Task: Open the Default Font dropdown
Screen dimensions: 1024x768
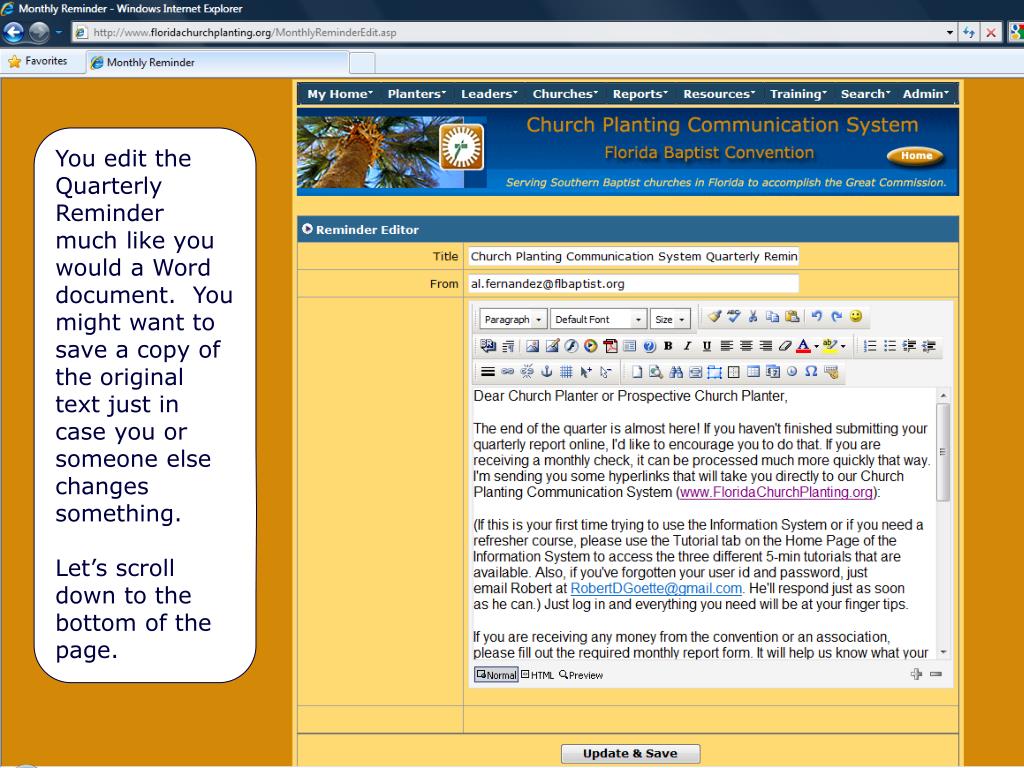Action: click(599, 319)
